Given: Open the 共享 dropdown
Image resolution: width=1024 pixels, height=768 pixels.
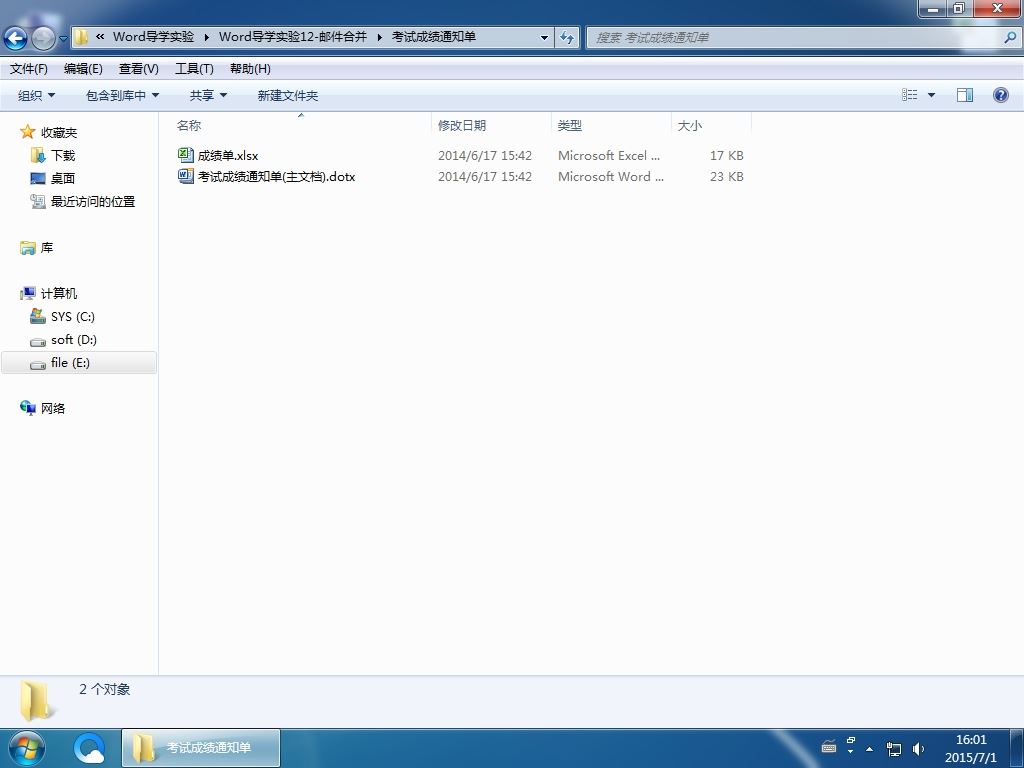Looking at the screenshot, I should [208, 95].
